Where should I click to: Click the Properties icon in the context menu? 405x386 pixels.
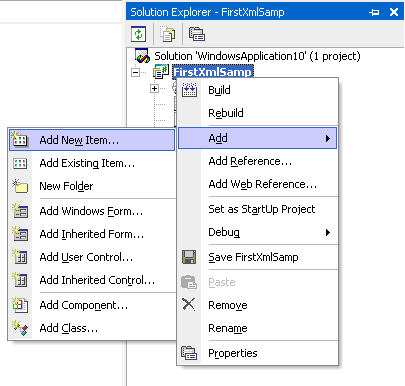[189, 353]
